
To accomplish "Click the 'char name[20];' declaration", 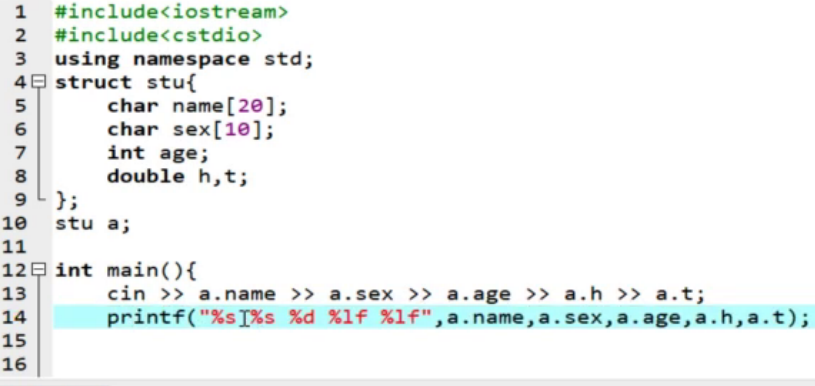I will [x=198, y=106].
